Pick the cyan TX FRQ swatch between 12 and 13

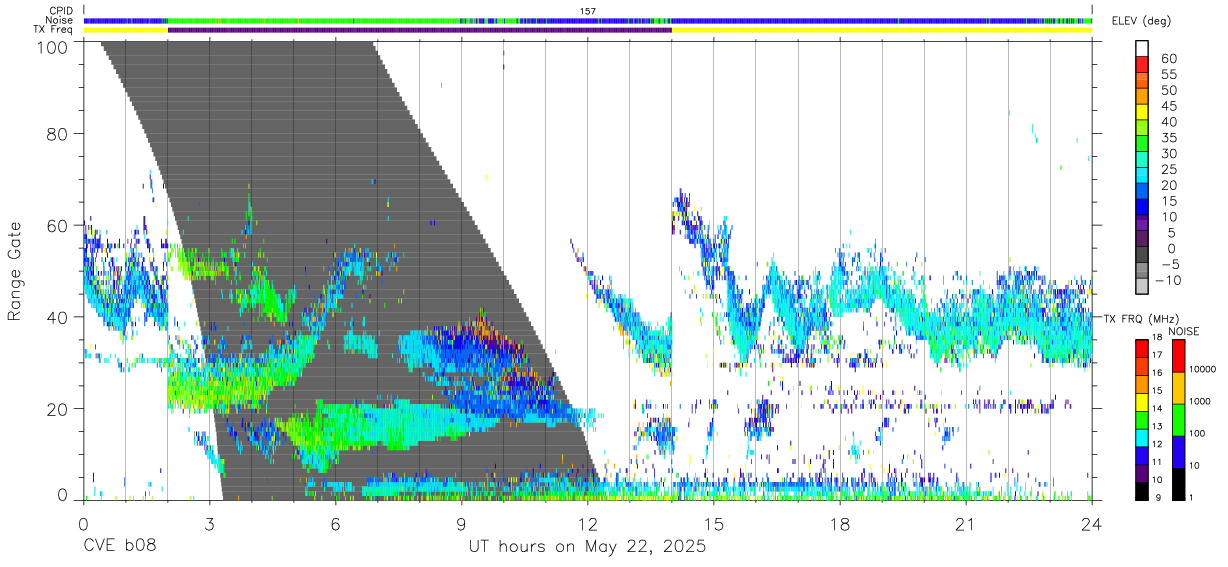[1141, 436]
